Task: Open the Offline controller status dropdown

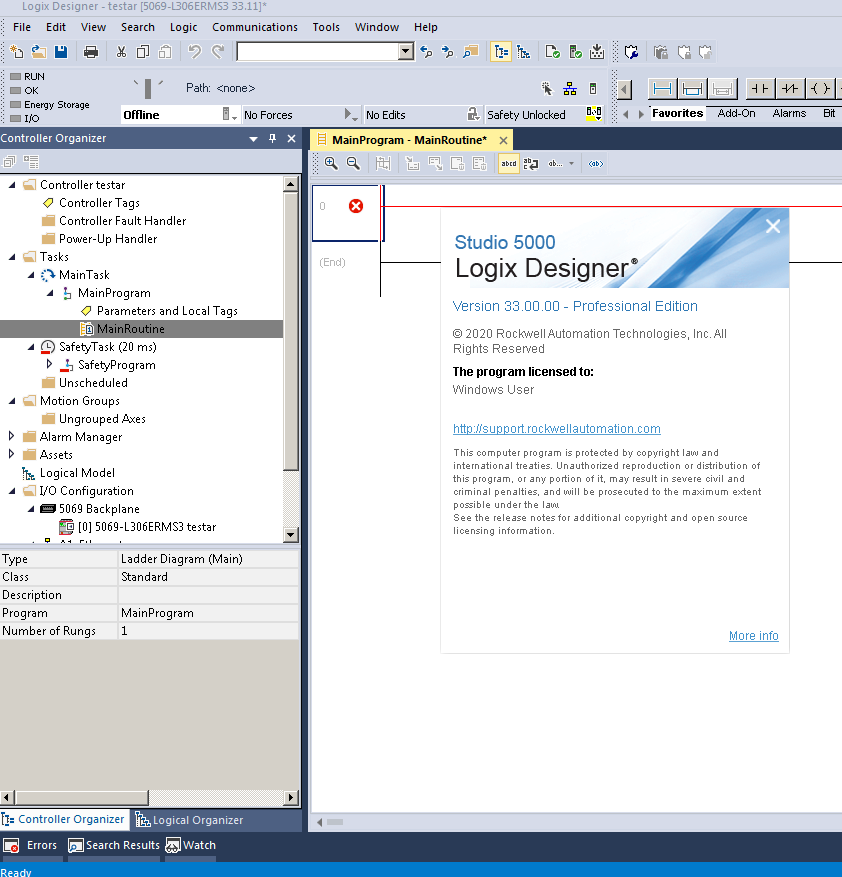Action: (228, 115)
